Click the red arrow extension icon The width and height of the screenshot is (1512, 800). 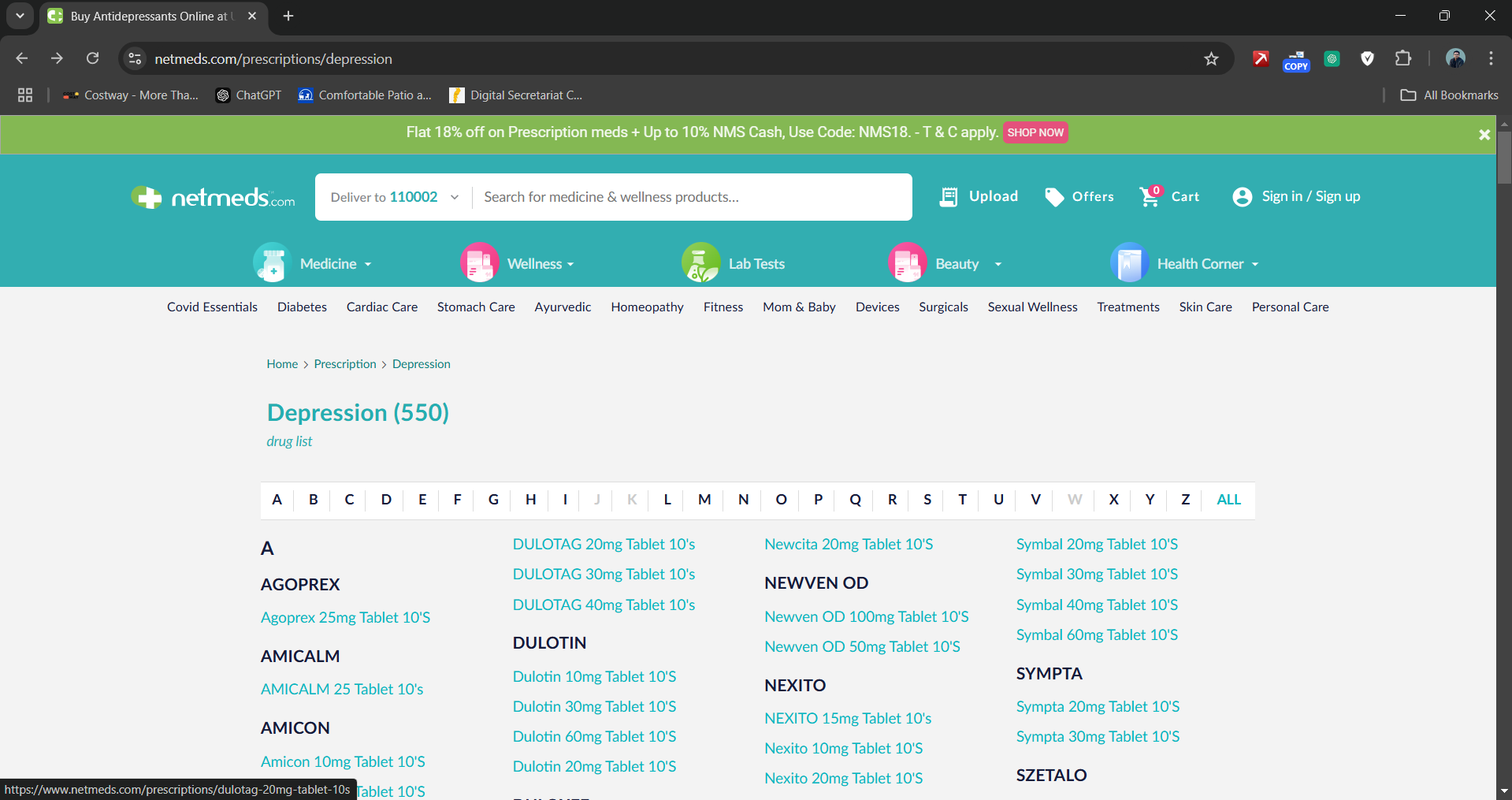[x=1261, y=58]
